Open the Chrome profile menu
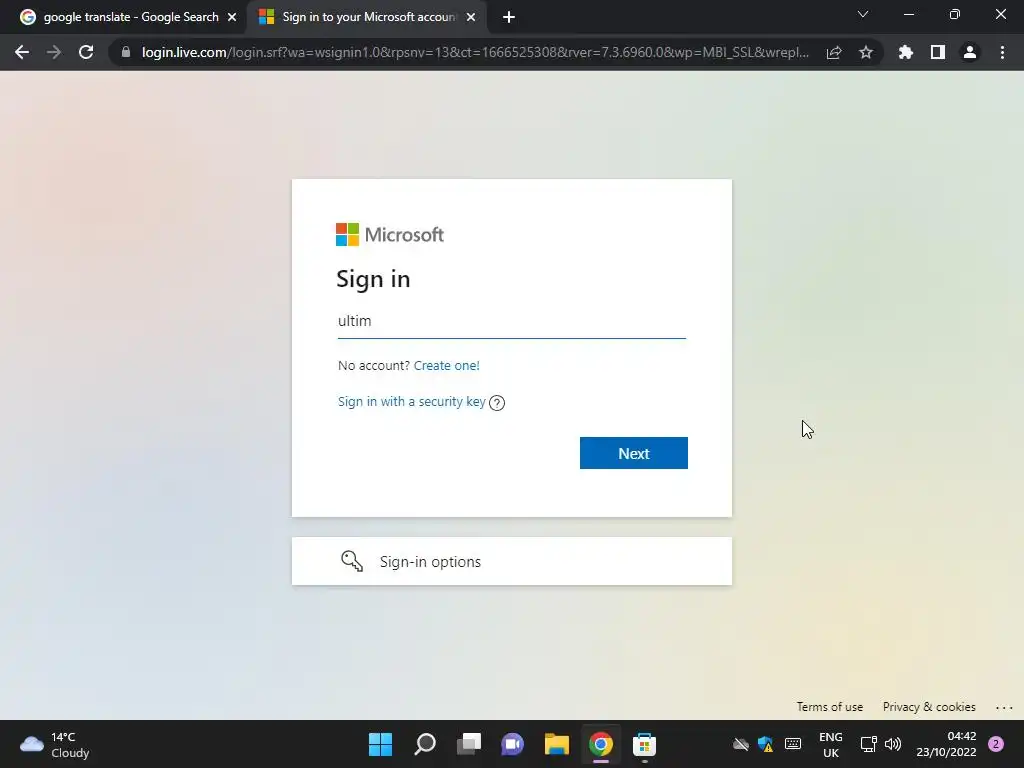Screen dimensions: 1024x768 pyautogui.click(x=970, y=52)
